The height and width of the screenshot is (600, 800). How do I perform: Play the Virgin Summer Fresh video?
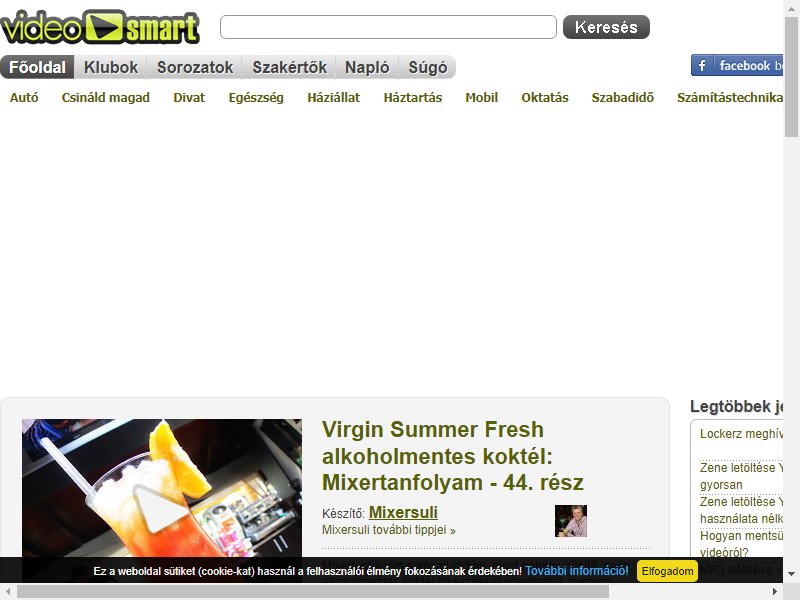pos(161,509)
